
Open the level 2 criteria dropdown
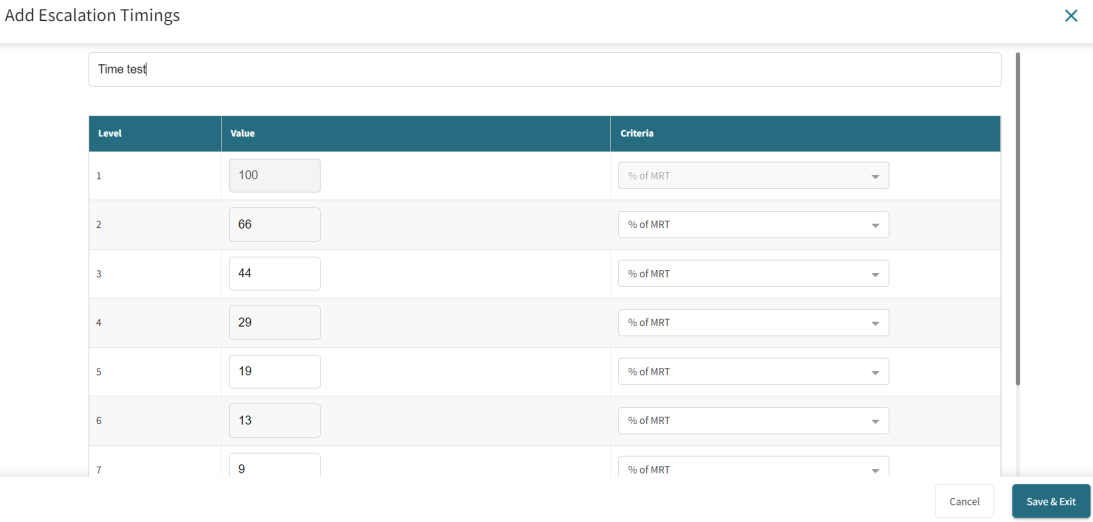pyautogui.click(x=753, y=224)
